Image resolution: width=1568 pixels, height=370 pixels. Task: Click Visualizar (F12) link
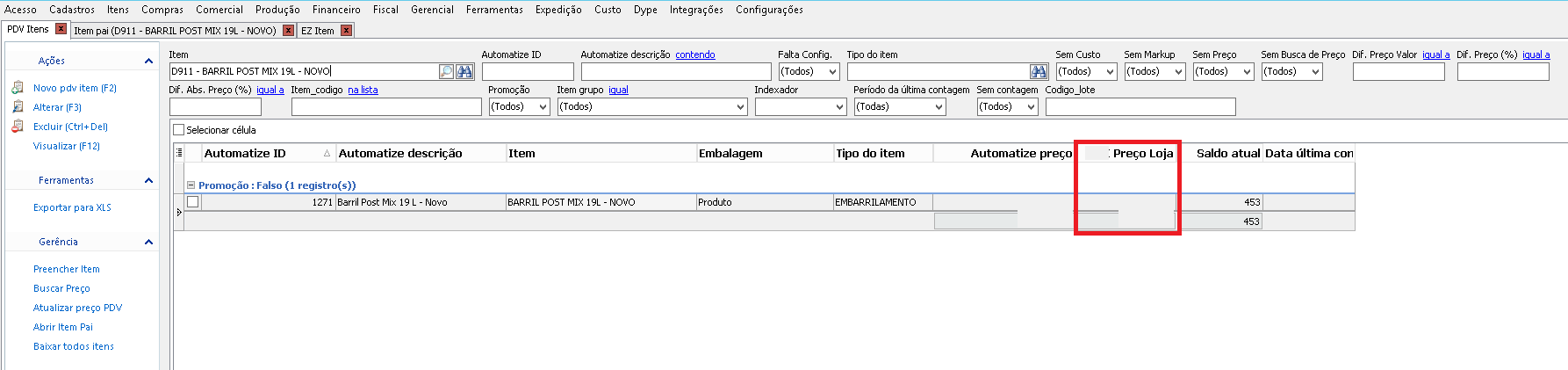click(x=67, y=146)
